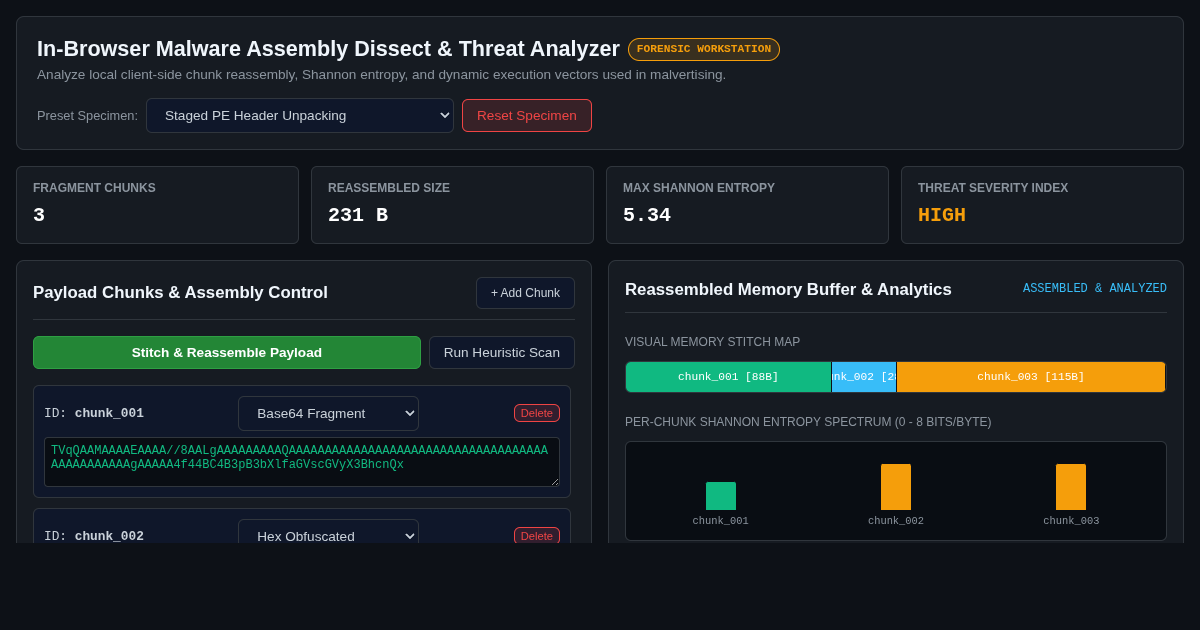Click the Fragment Chunks value 3
The image size is (1200, 630).
(39, 215)
